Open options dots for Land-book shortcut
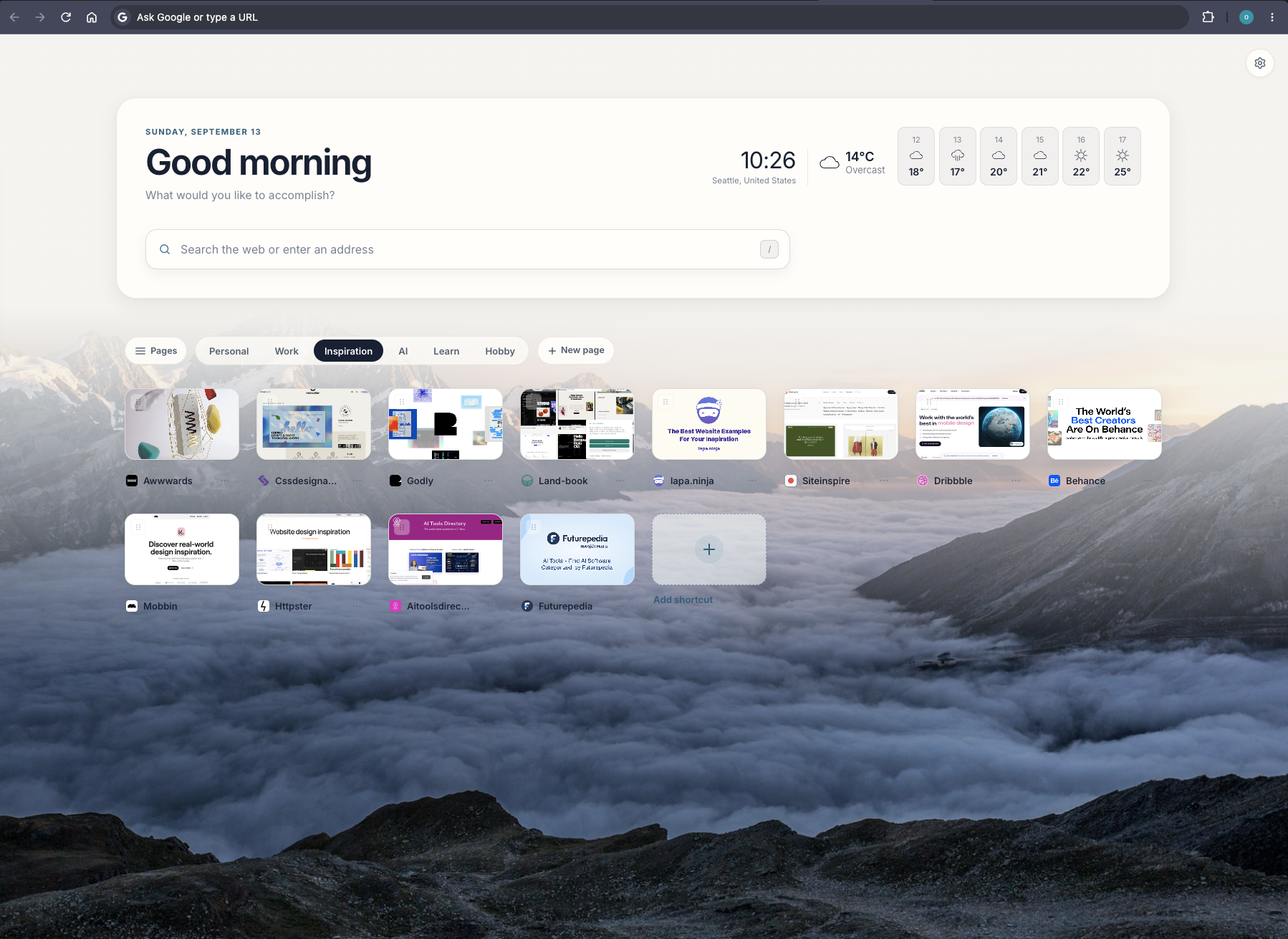Screen dimensions: 1288x939 coord(620,481)
